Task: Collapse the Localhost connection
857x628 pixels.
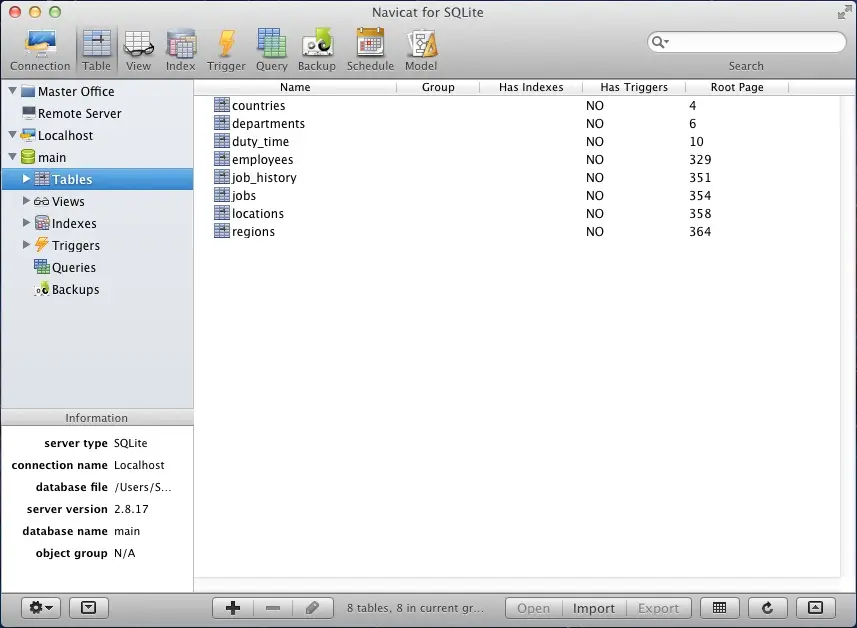Action: click(x=13, y=134)
